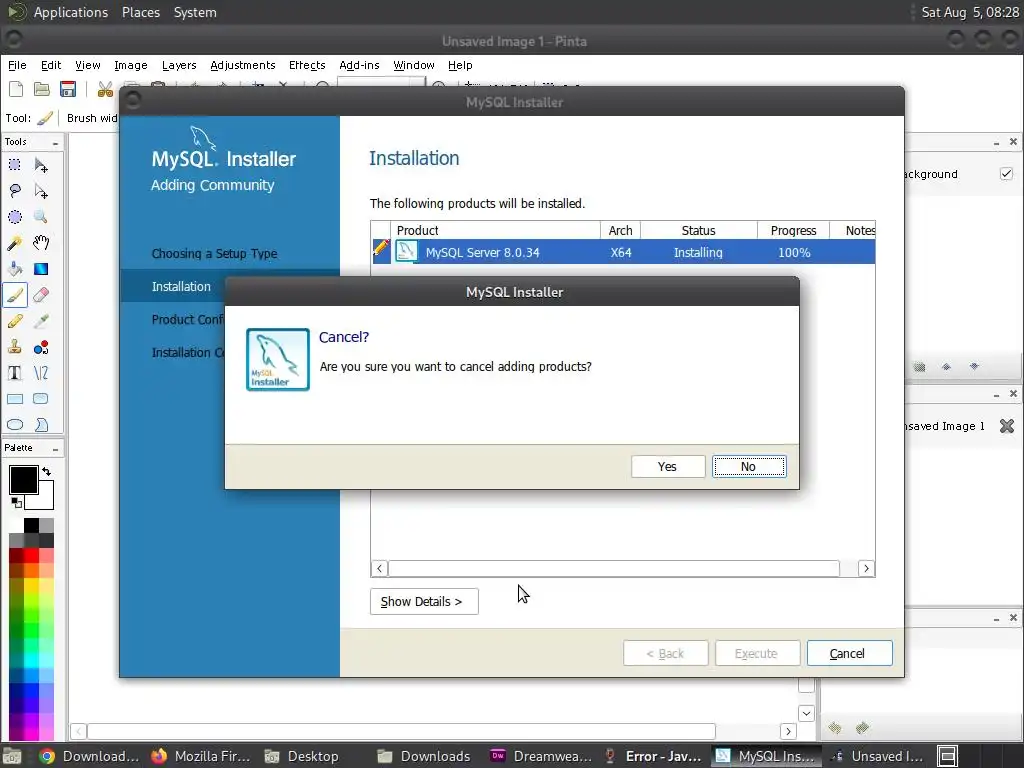Image resolution: width=1024 pixels, height=768 pixels.
Task: Click Choosing a Setup Type step
Action: tap(214, 253)
